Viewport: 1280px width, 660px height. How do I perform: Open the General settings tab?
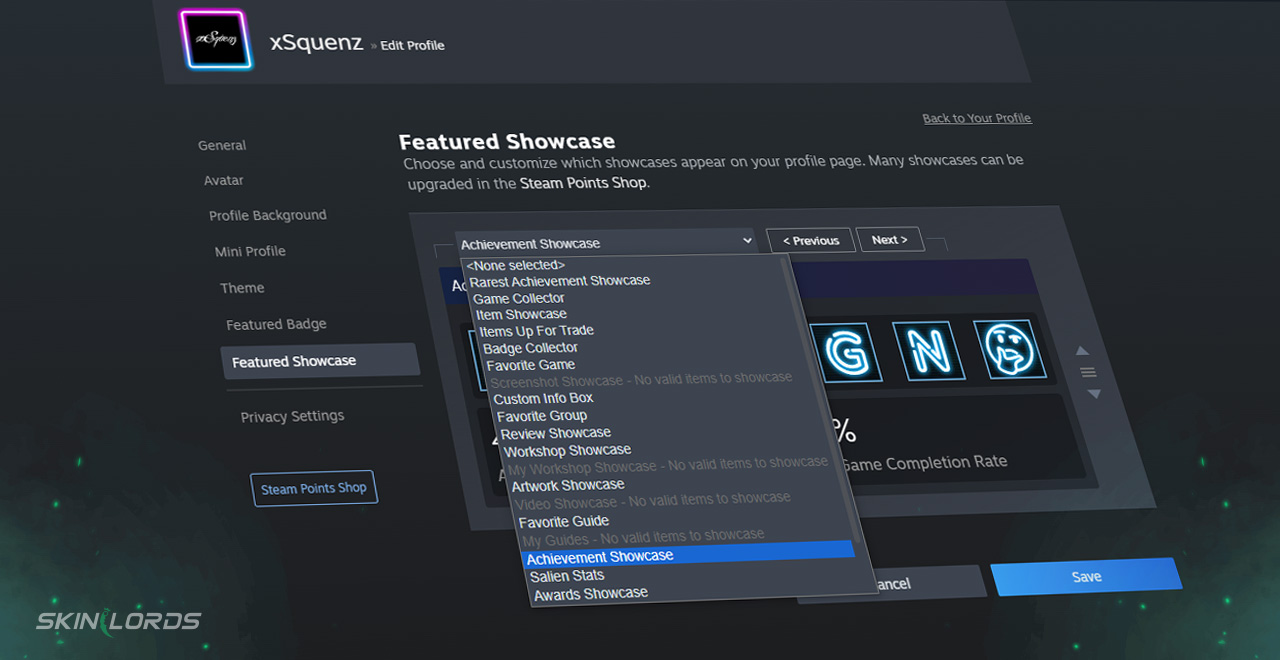tap(222, 145)
